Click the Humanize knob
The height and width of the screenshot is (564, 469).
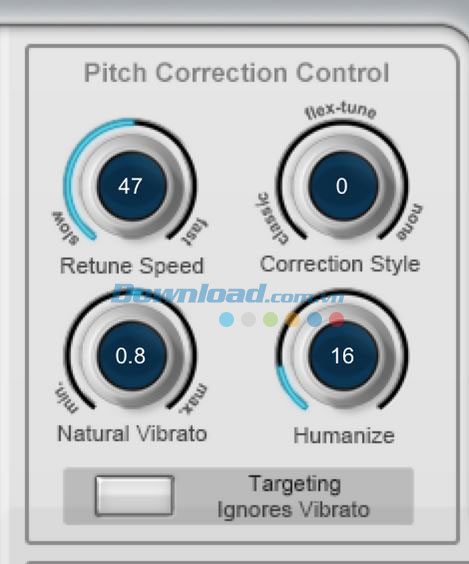(x=342, y=355)
